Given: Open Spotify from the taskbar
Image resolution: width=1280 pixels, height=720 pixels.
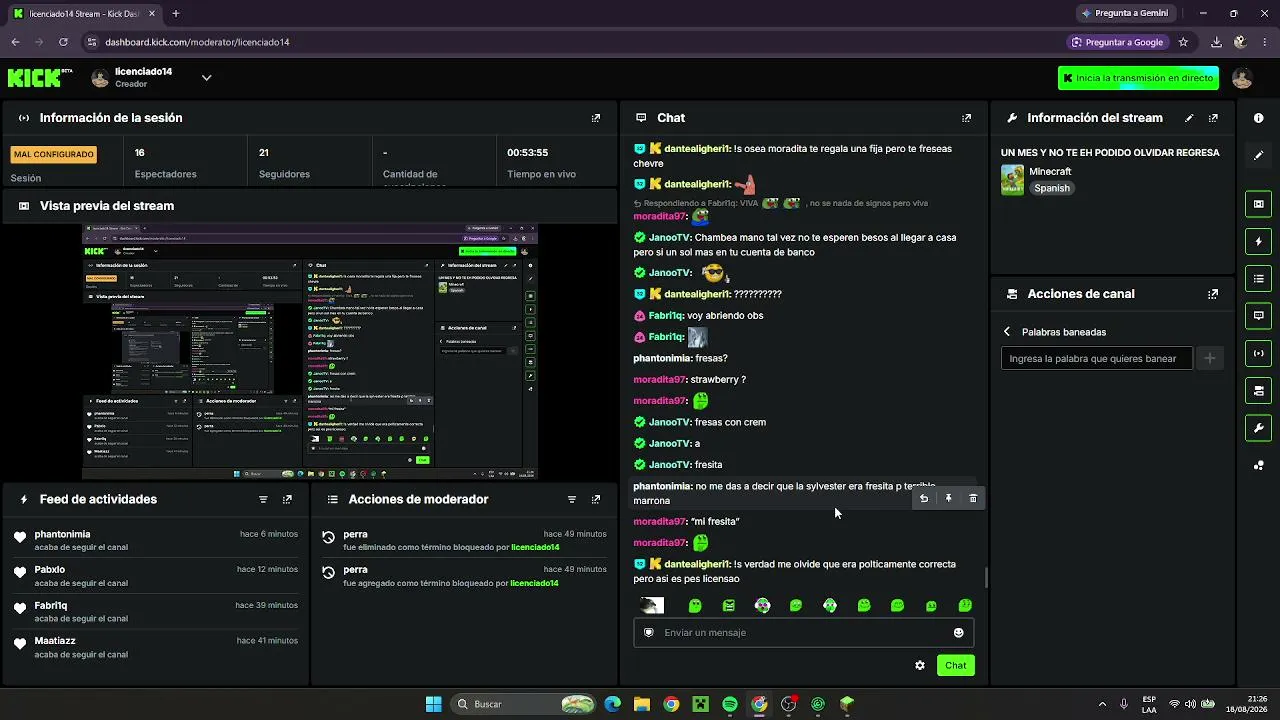Looking at the screenshot, I should [730, 704].
